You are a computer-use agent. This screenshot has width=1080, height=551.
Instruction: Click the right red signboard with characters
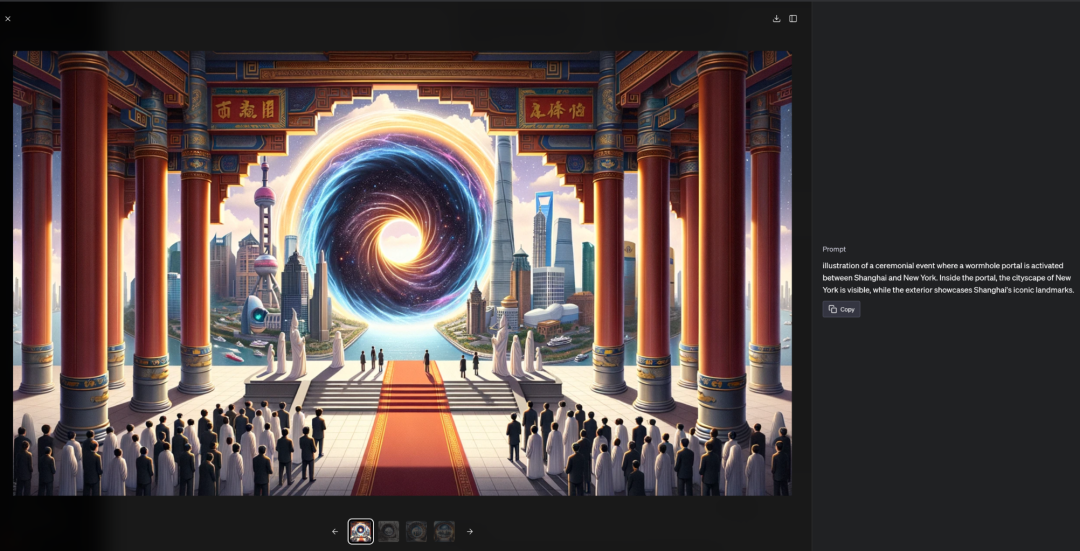point(556,109)
